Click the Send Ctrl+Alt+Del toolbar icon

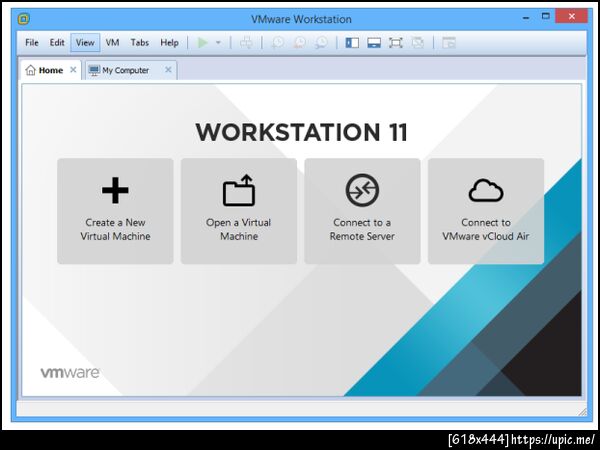point(246,42)
